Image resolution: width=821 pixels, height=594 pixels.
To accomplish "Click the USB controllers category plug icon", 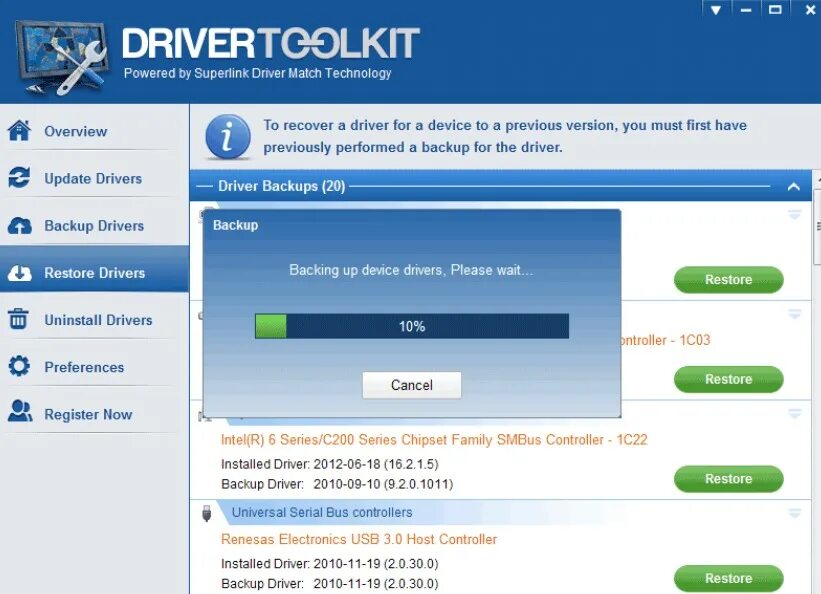I will pos(207,513).
